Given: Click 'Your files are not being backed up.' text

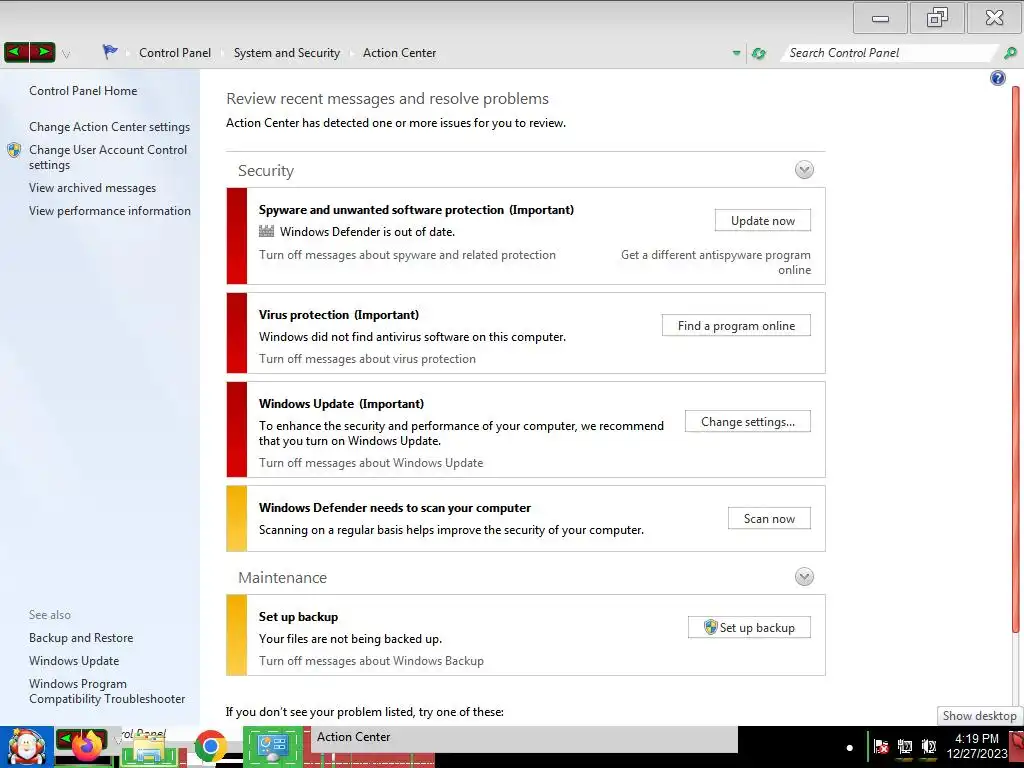Looking at the screenshot, I should [350, 639].
